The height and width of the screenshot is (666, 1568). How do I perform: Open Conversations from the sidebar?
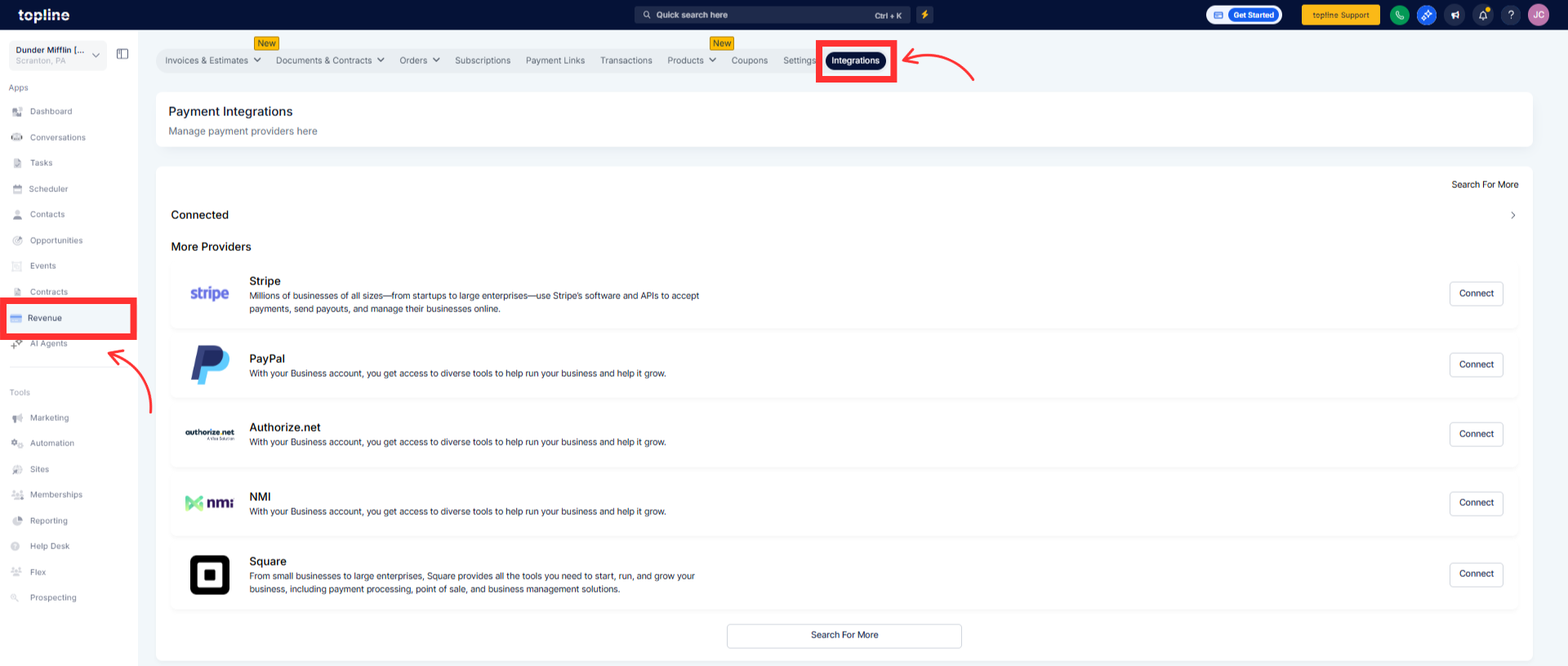click(x=57, y=137)
